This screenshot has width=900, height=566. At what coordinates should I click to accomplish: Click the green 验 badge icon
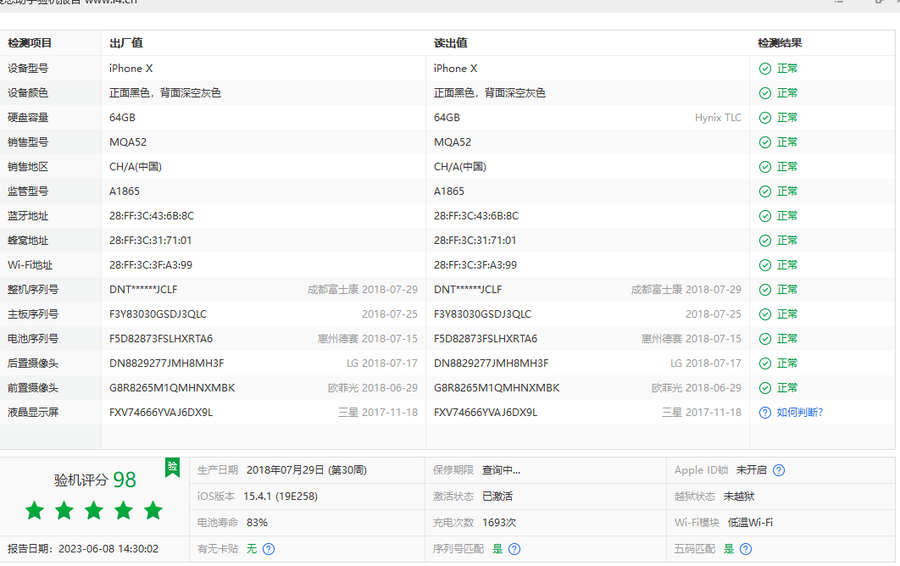tap(172, 467)
